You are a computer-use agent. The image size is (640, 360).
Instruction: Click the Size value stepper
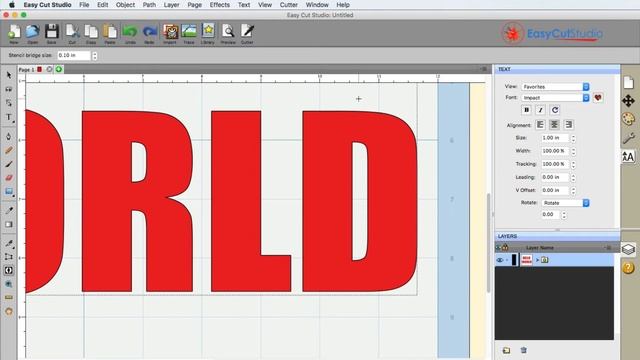pos(573,138)
